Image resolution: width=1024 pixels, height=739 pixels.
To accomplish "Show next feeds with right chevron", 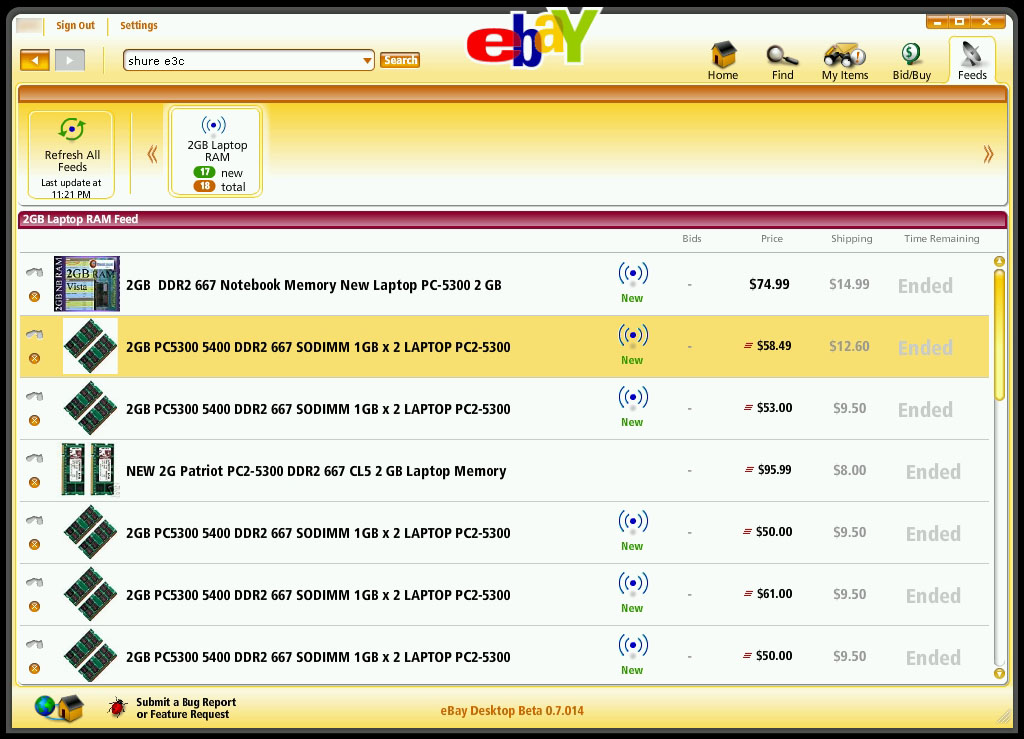I will (x=988, y=155).
